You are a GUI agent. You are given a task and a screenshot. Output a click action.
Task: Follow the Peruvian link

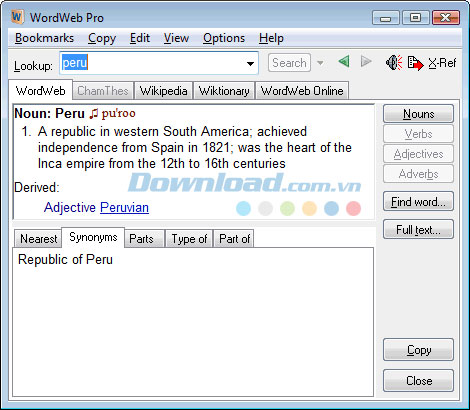point(124,208)
